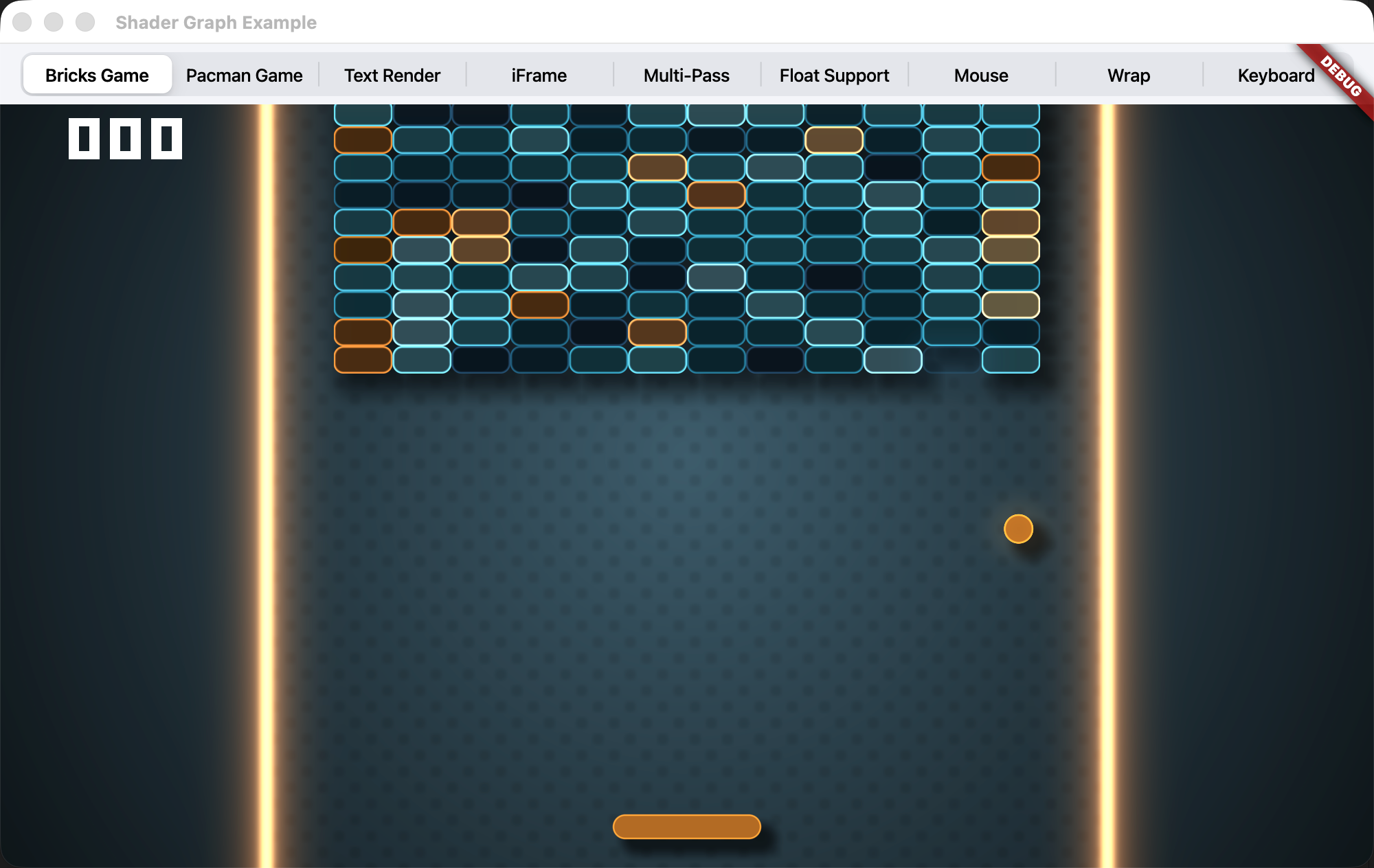Click the last digit of the score

point(166,139)
